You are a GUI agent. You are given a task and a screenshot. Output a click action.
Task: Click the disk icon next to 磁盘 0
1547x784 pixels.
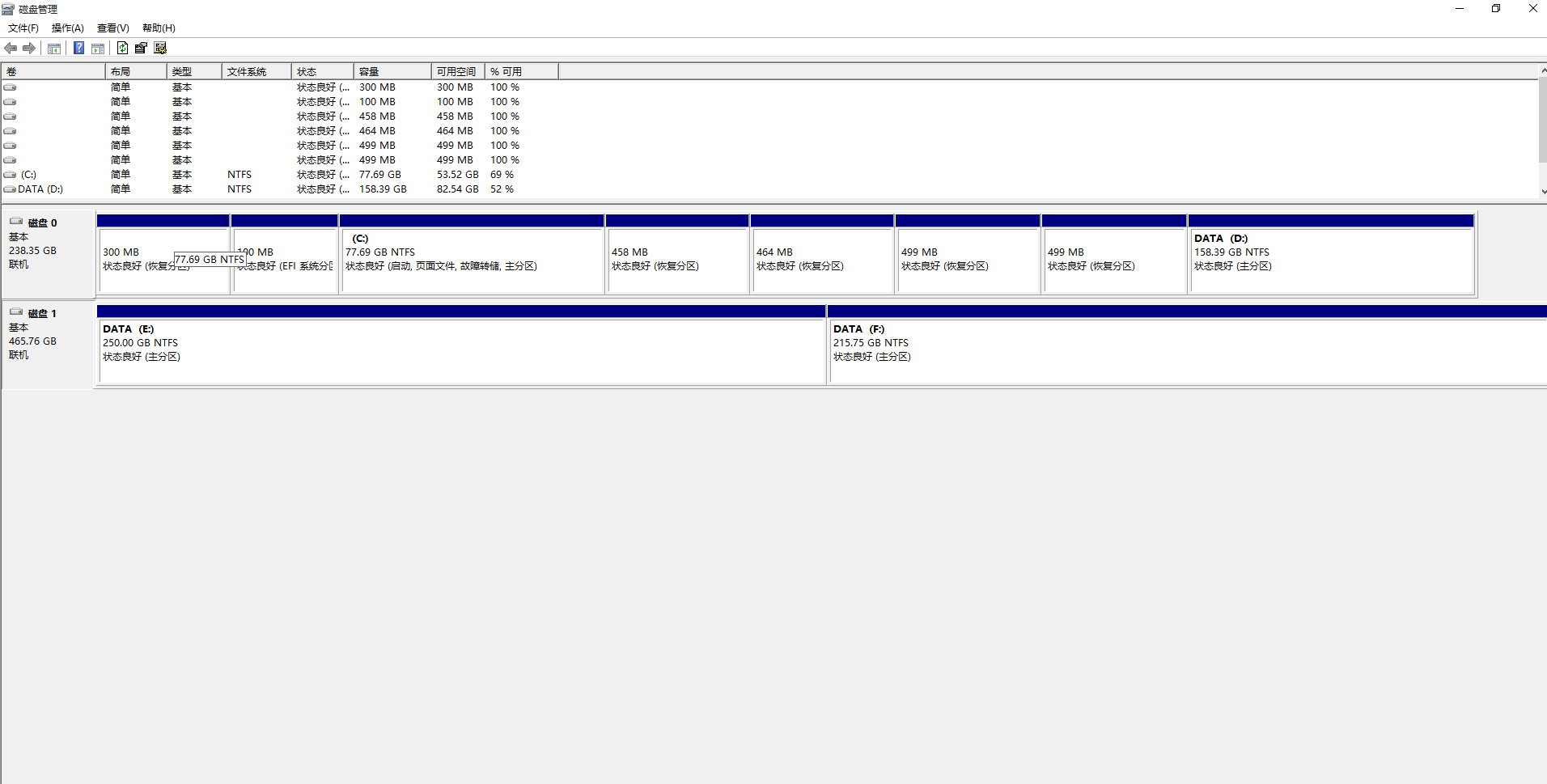(x=16, y=222)
